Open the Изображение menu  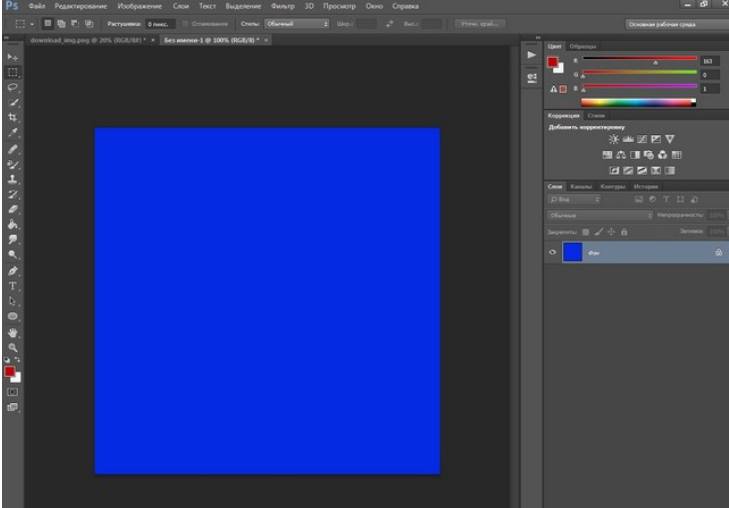139,6
